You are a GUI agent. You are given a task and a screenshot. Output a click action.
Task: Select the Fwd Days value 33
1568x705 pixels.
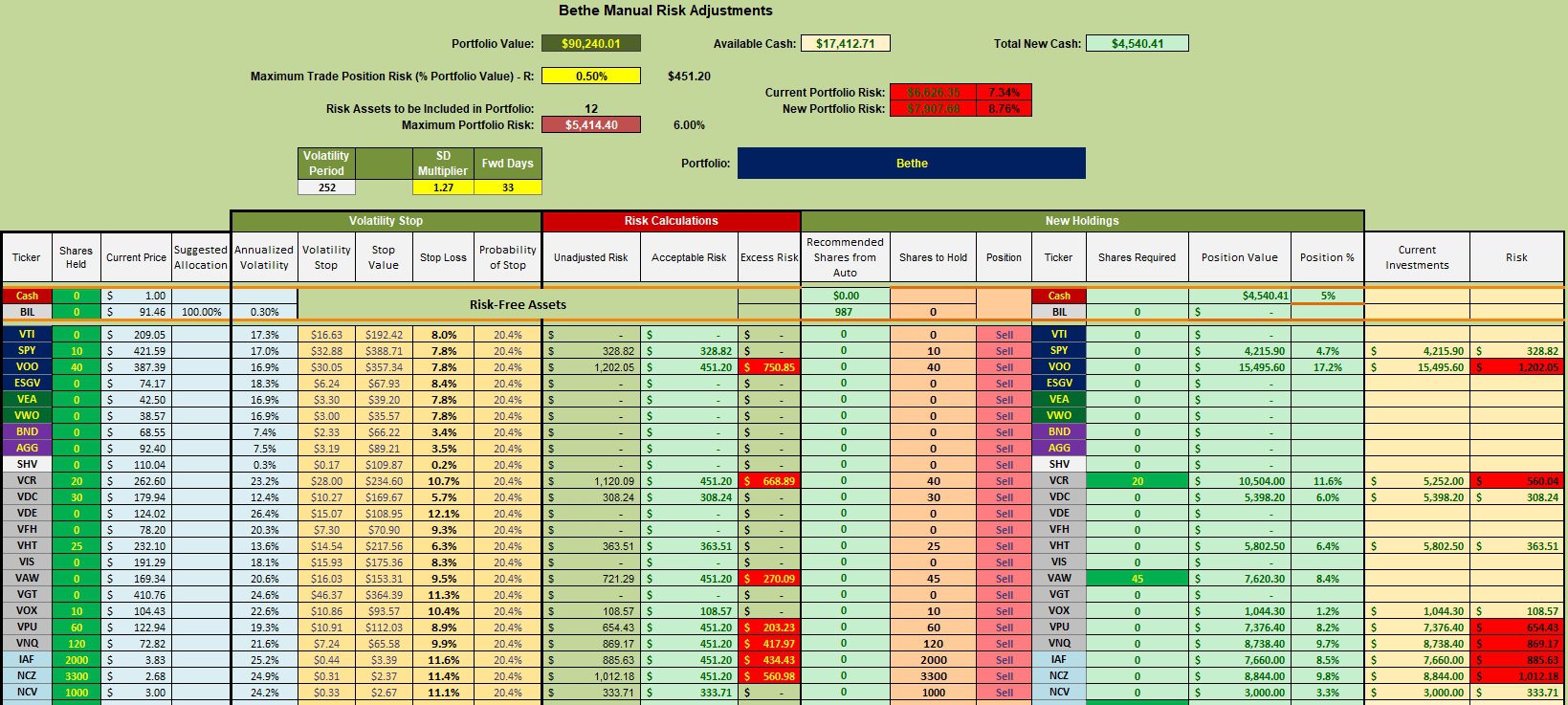507,187
